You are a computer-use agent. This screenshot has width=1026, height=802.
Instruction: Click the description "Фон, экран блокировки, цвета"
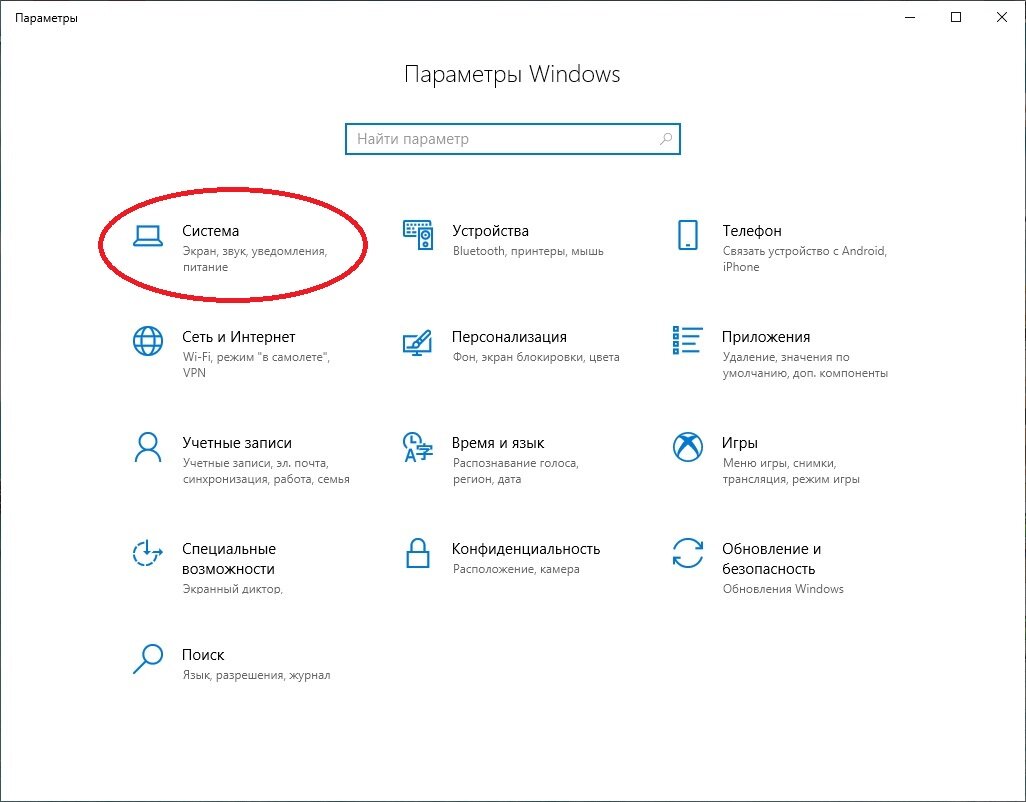536,357
